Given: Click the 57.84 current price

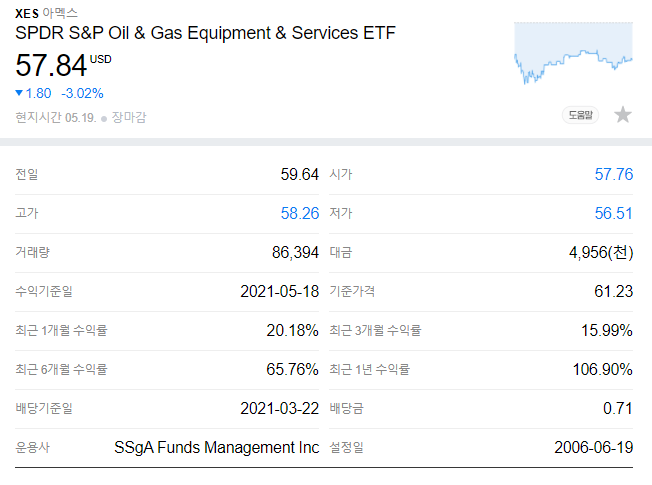Looking at the screenshot, I should [x=50, y=66].
